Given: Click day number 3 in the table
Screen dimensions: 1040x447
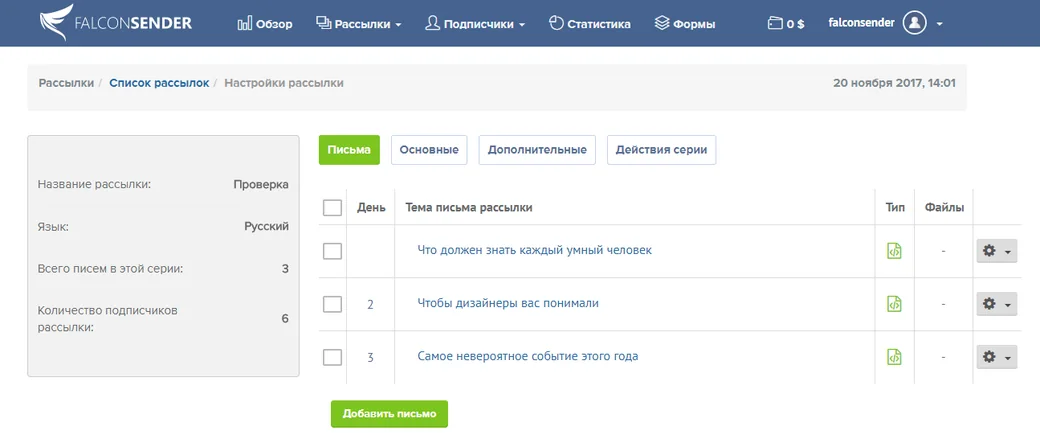Looking at the screenshot, I should [370, 357].
